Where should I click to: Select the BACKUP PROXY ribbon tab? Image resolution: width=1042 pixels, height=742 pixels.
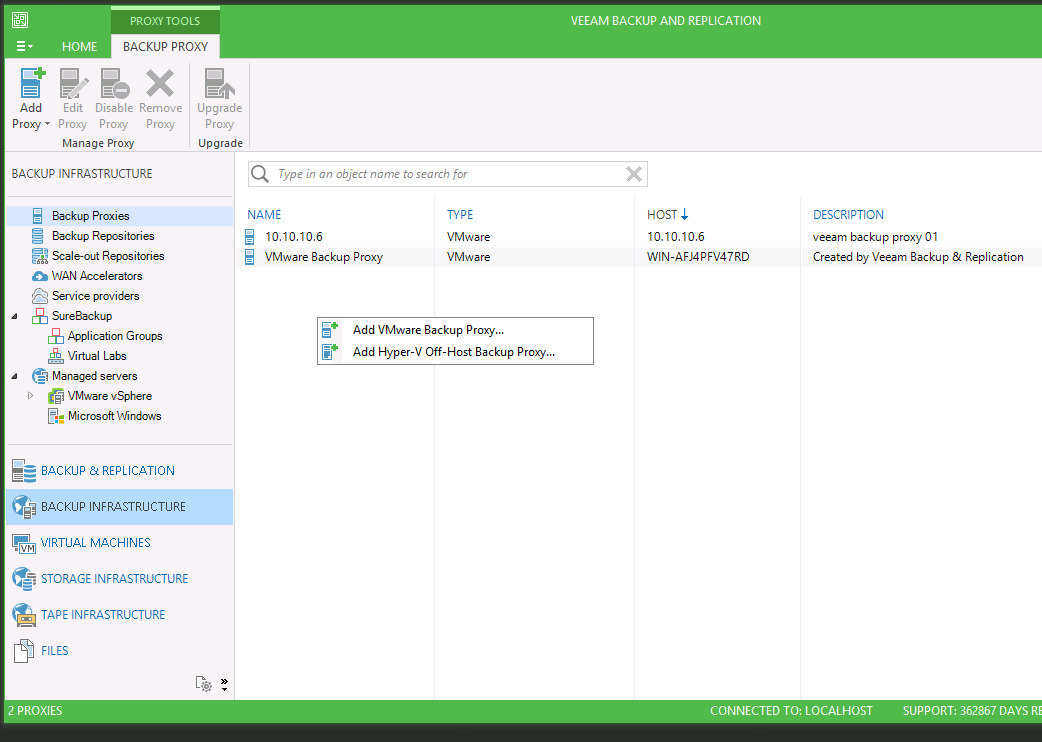click(x=165, y=46)
